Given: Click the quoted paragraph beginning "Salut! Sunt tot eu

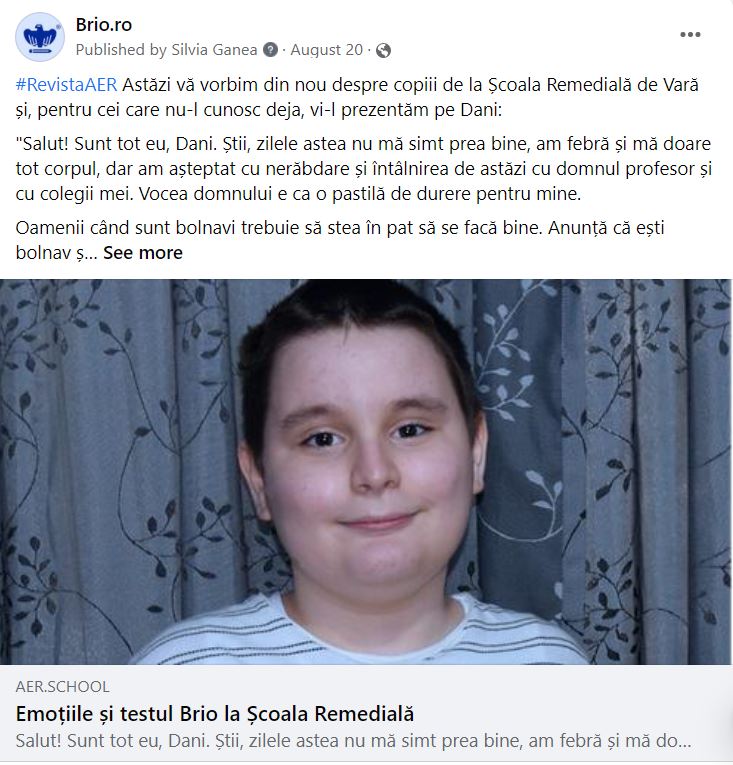Looking at the screenshot, I should tap(364, 169).
